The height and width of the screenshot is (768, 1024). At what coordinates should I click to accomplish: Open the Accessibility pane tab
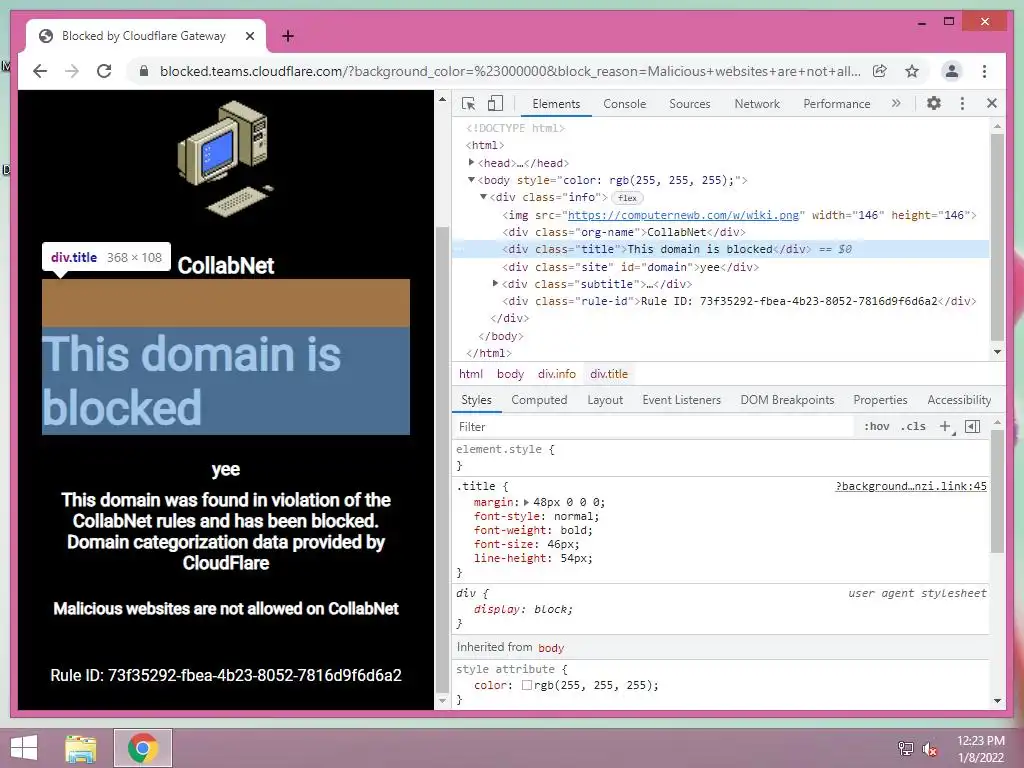(x=959, y=400)
